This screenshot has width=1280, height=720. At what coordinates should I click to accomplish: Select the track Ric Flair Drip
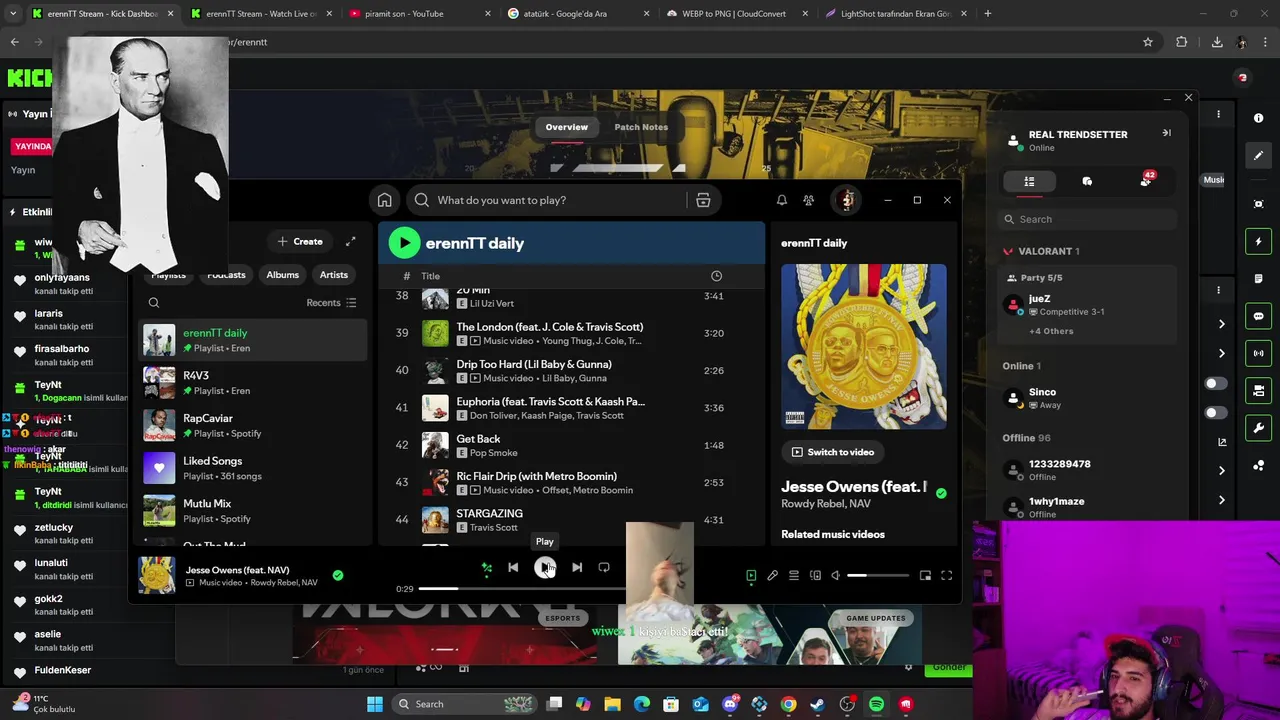coord(570,483)
